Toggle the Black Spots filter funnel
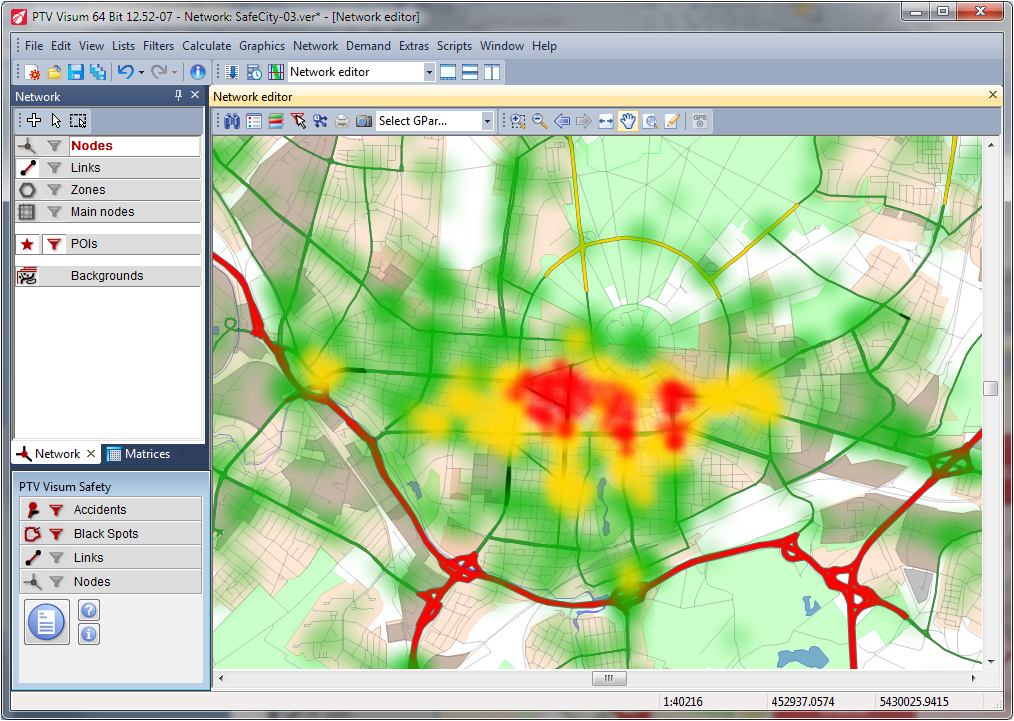 click(x=56, y=534)
